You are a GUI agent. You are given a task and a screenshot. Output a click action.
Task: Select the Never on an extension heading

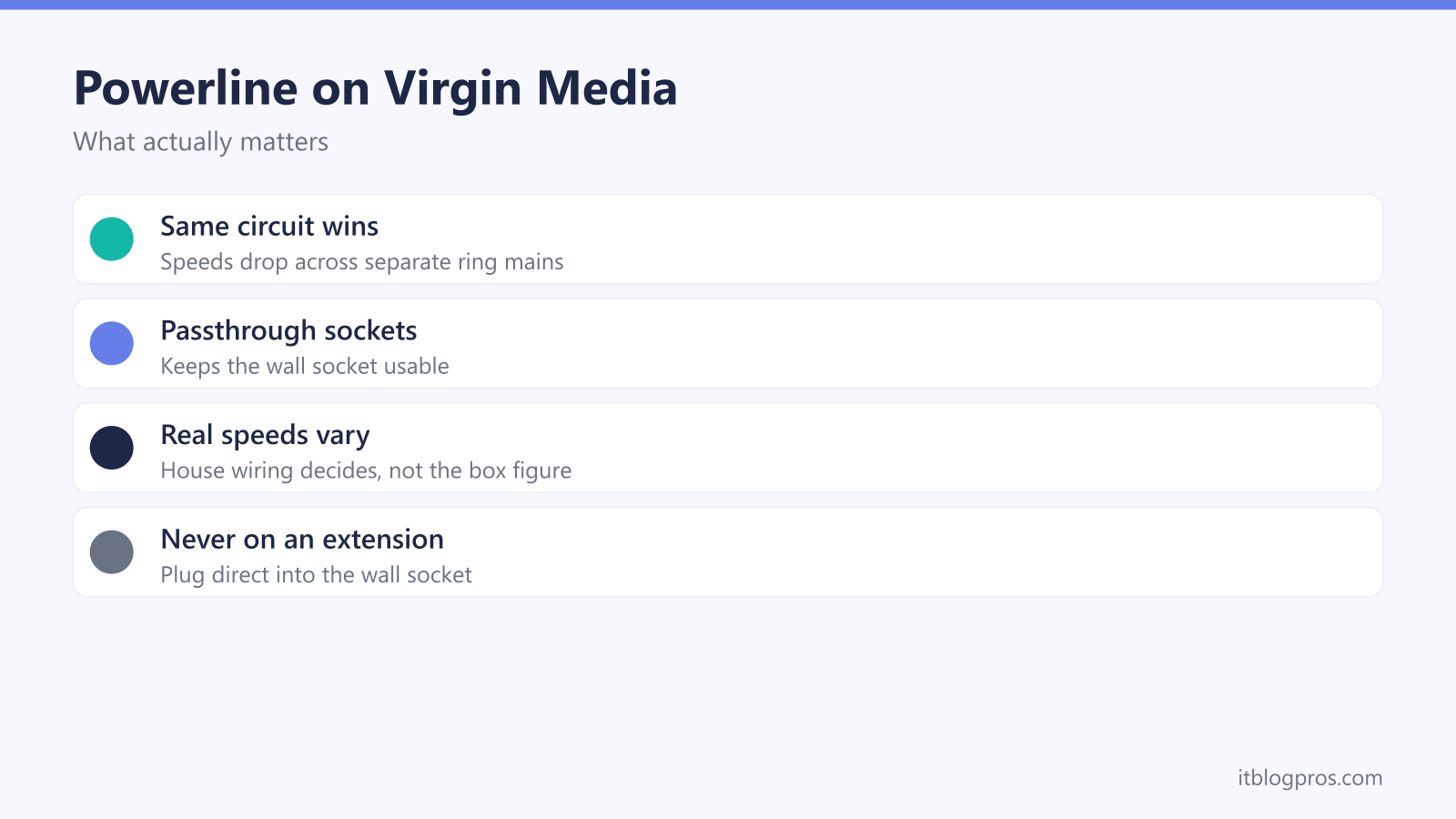302,540
